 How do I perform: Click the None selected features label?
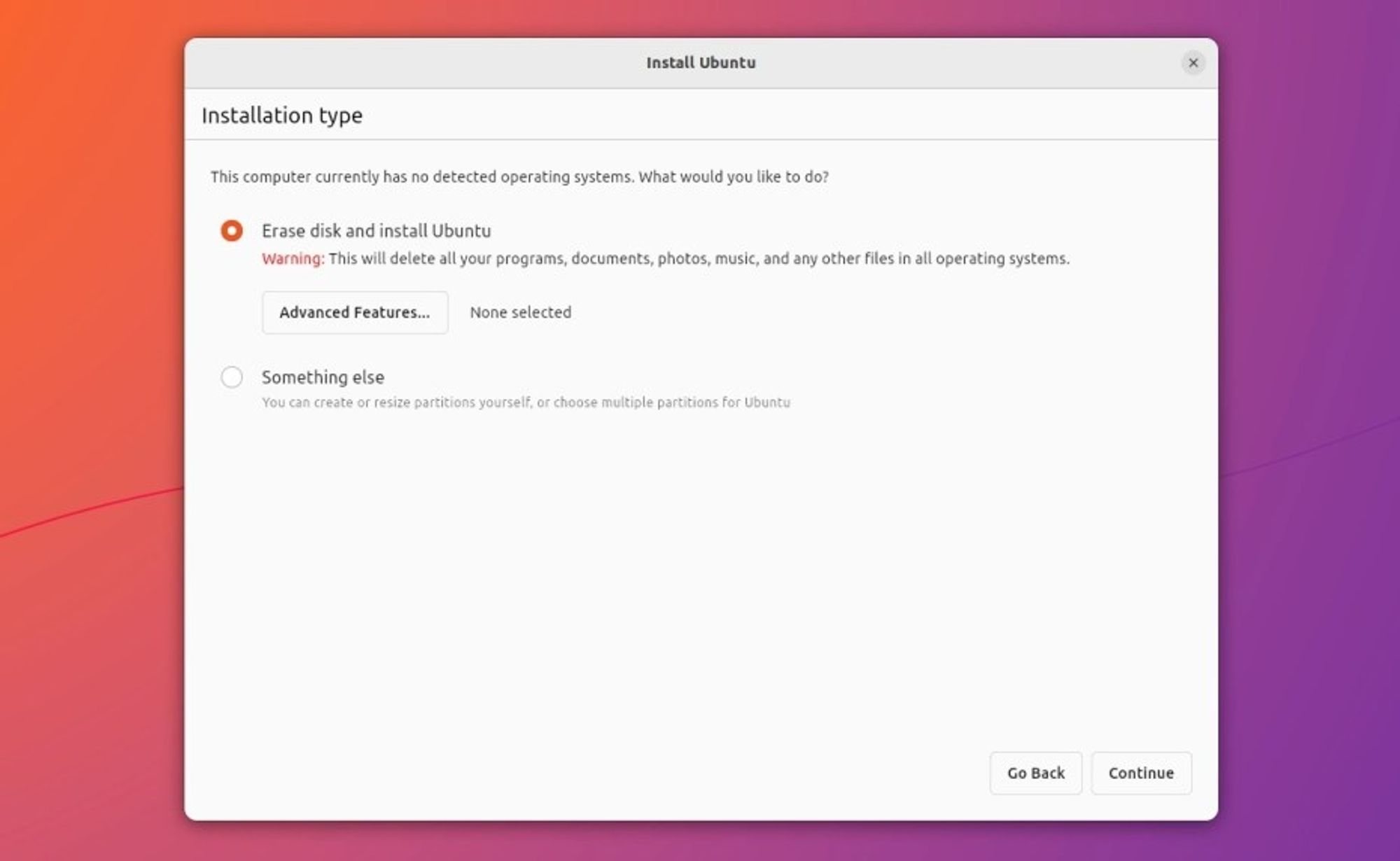coord(520,312)
